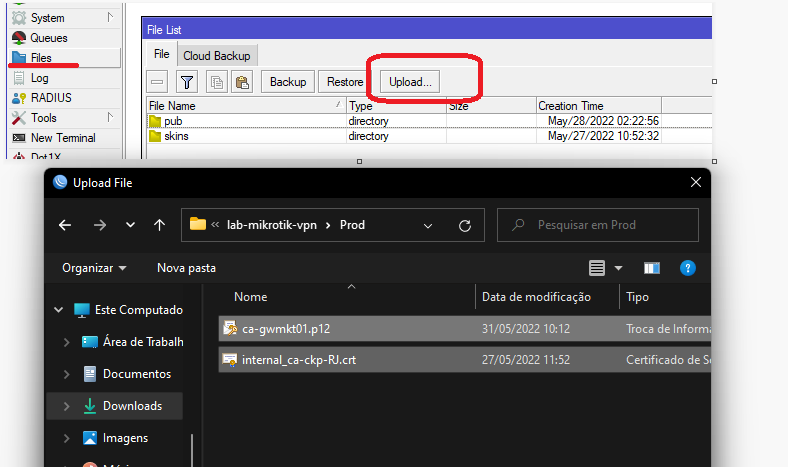Open the System menu in WinBox sidebar
This screenshot has height=467, width=788.
65,18
